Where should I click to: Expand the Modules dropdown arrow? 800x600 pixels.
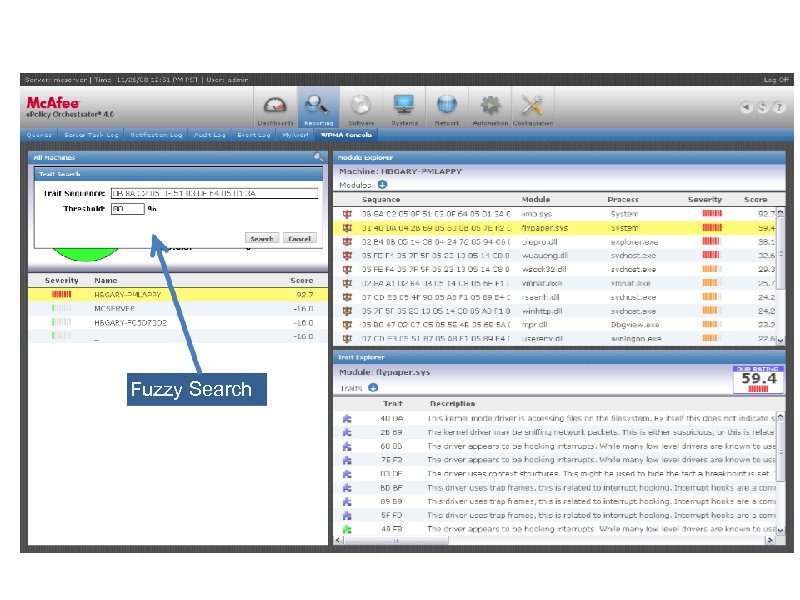point(383,185)
